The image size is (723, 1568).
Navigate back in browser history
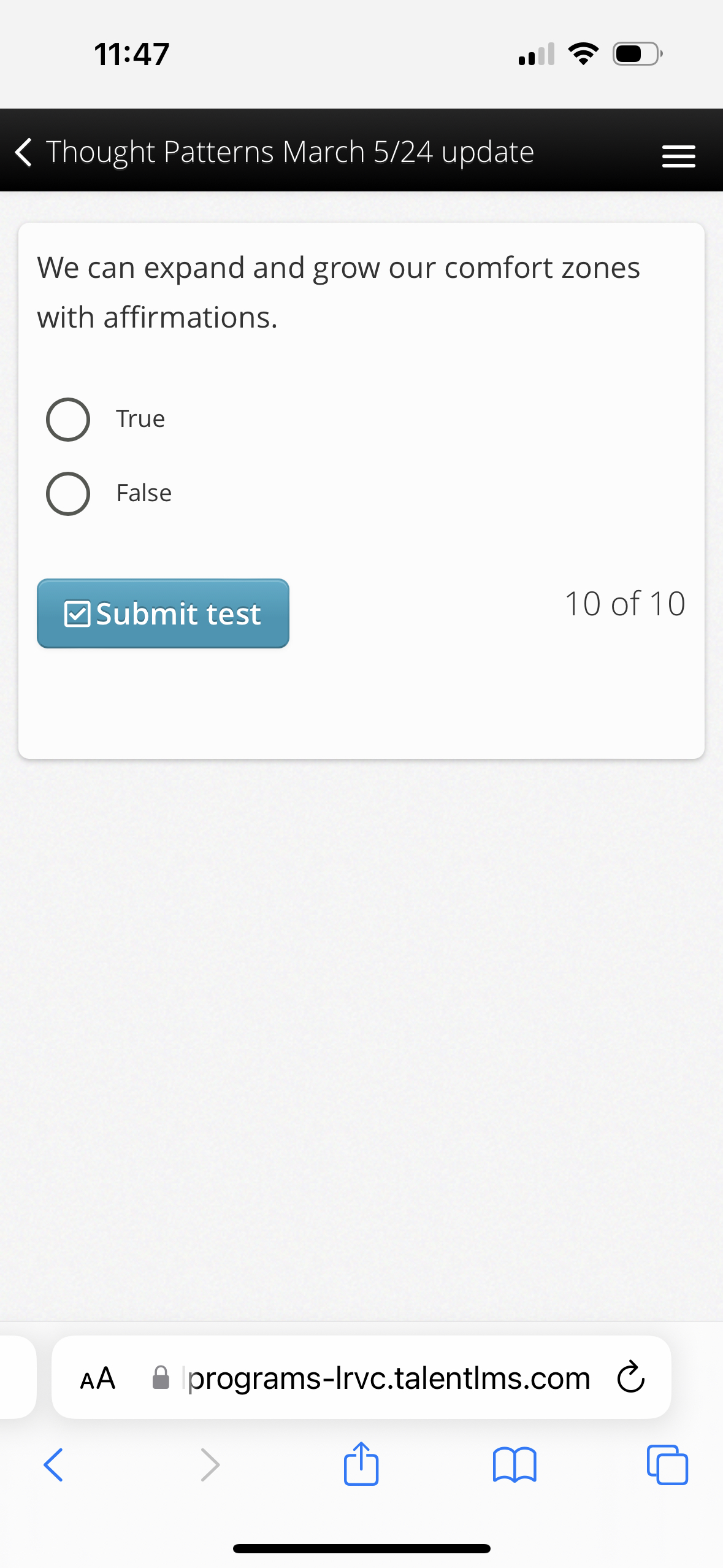[x=53, y=1465]
